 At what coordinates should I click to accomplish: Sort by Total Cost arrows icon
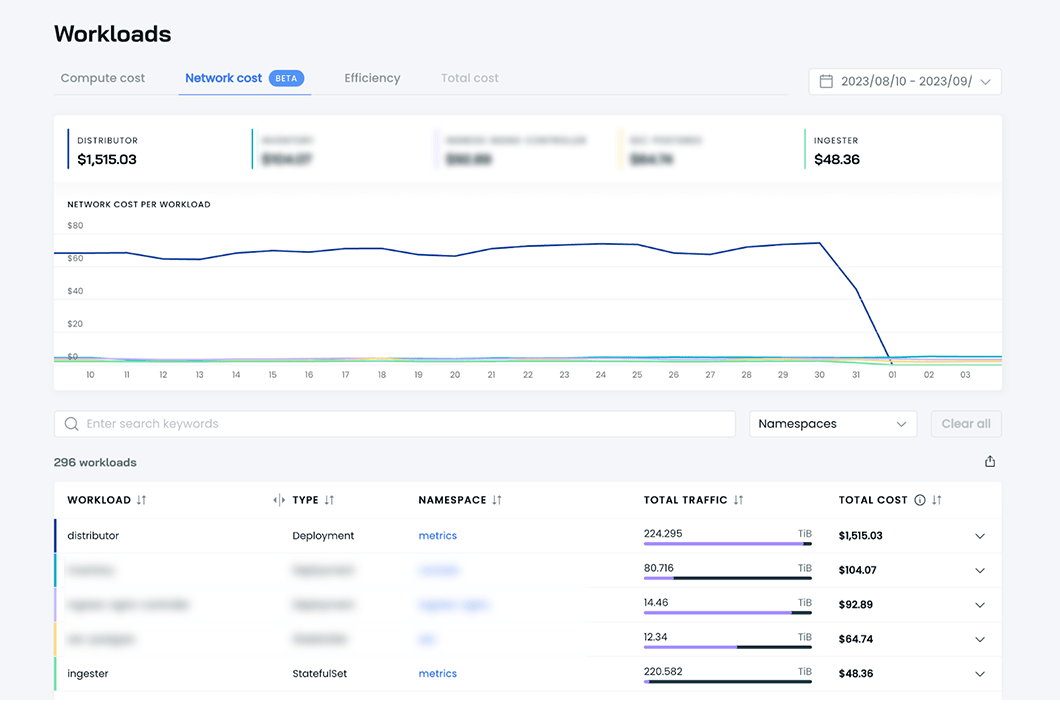pyautogui.click(x=937, y=500)
